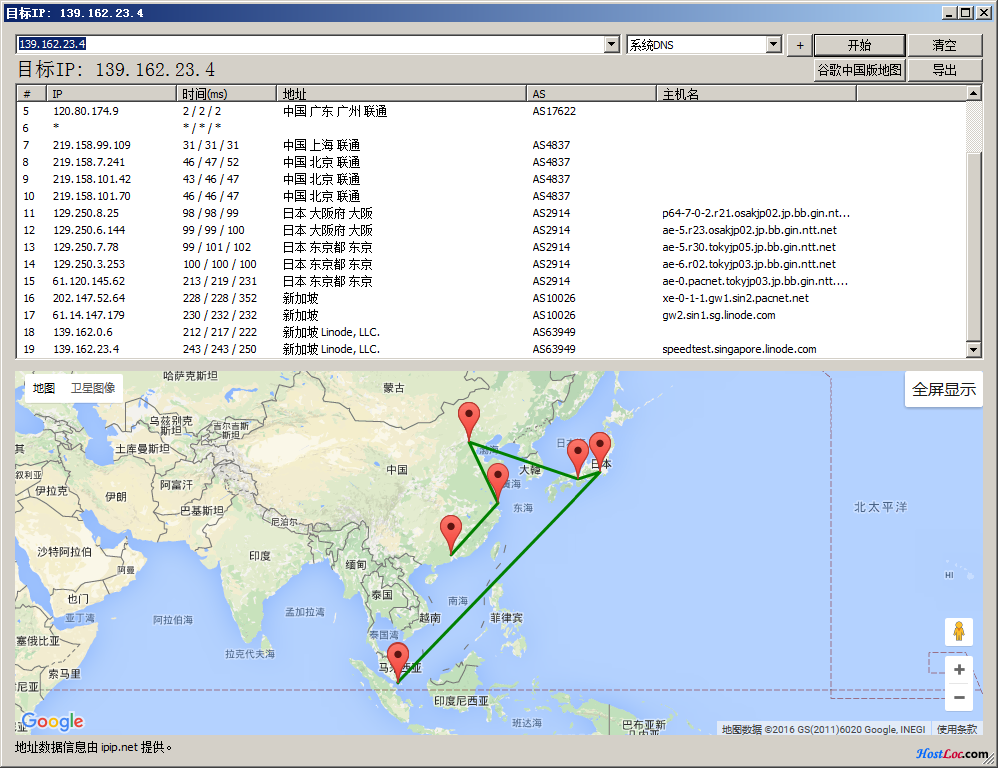The height and width of the screenshot is (768, 998).
Task: Select hop 7 row 219.158.99.109
Action: pos(490,145)
